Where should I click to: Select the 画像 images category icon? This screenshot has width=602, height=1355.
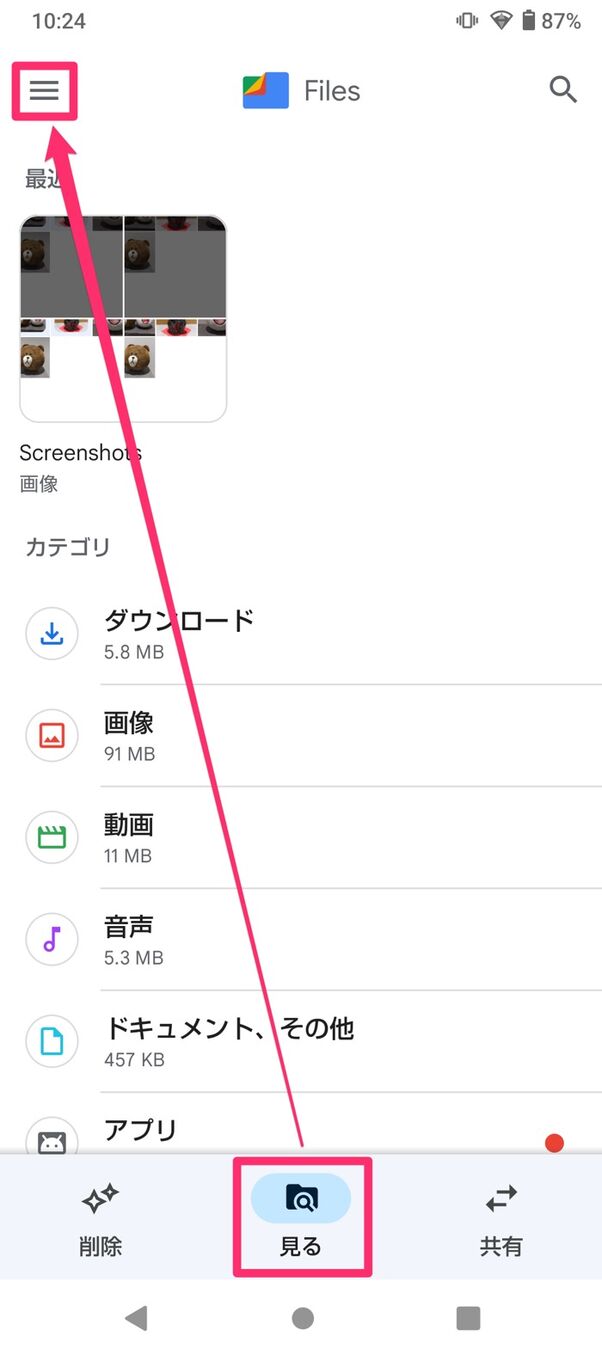[51, 736]
